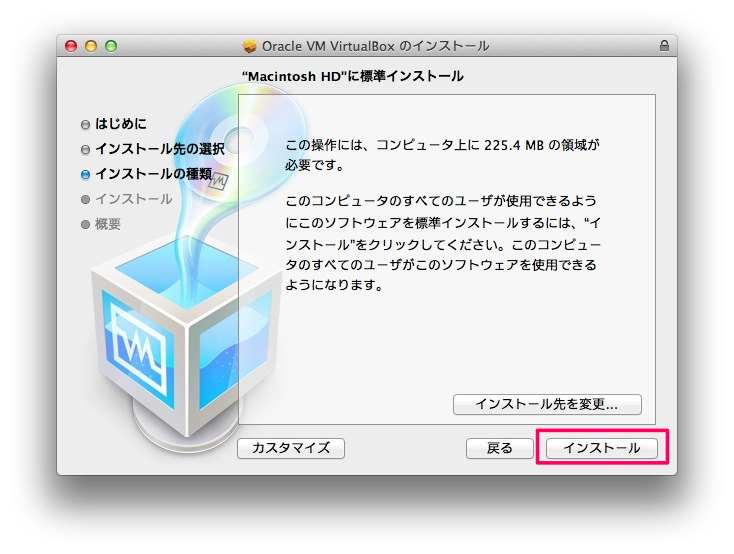Close the installer with red button
Screen dimensions: 734x554
click(x=71, y=46)
